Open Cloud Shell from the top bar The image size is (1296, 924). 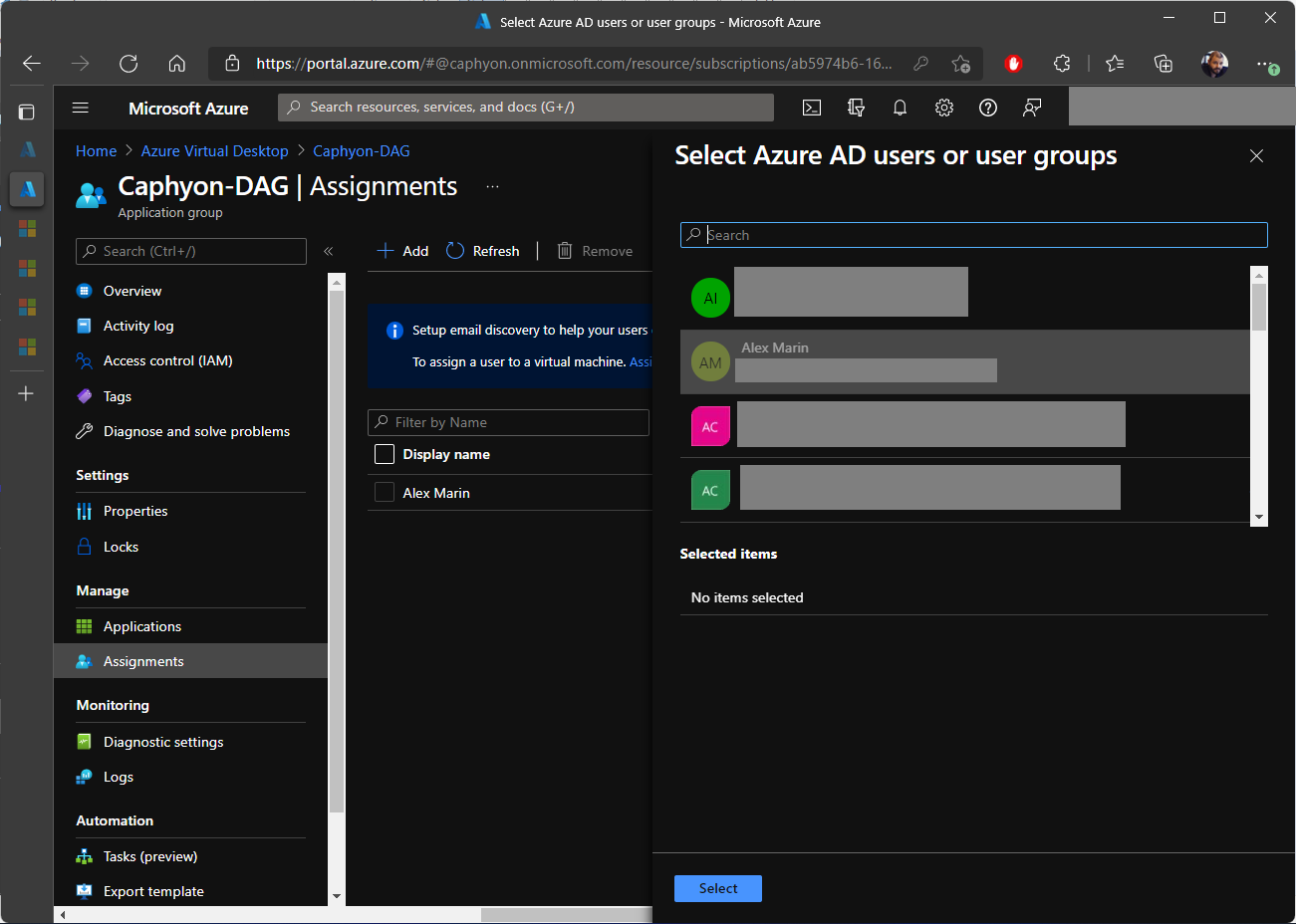812,108
